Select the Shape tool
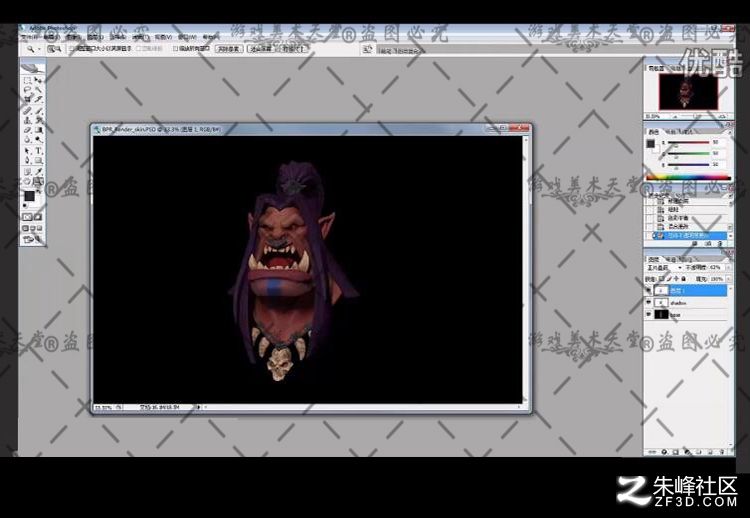The image size is (750, 518). [x=39, y=160]
